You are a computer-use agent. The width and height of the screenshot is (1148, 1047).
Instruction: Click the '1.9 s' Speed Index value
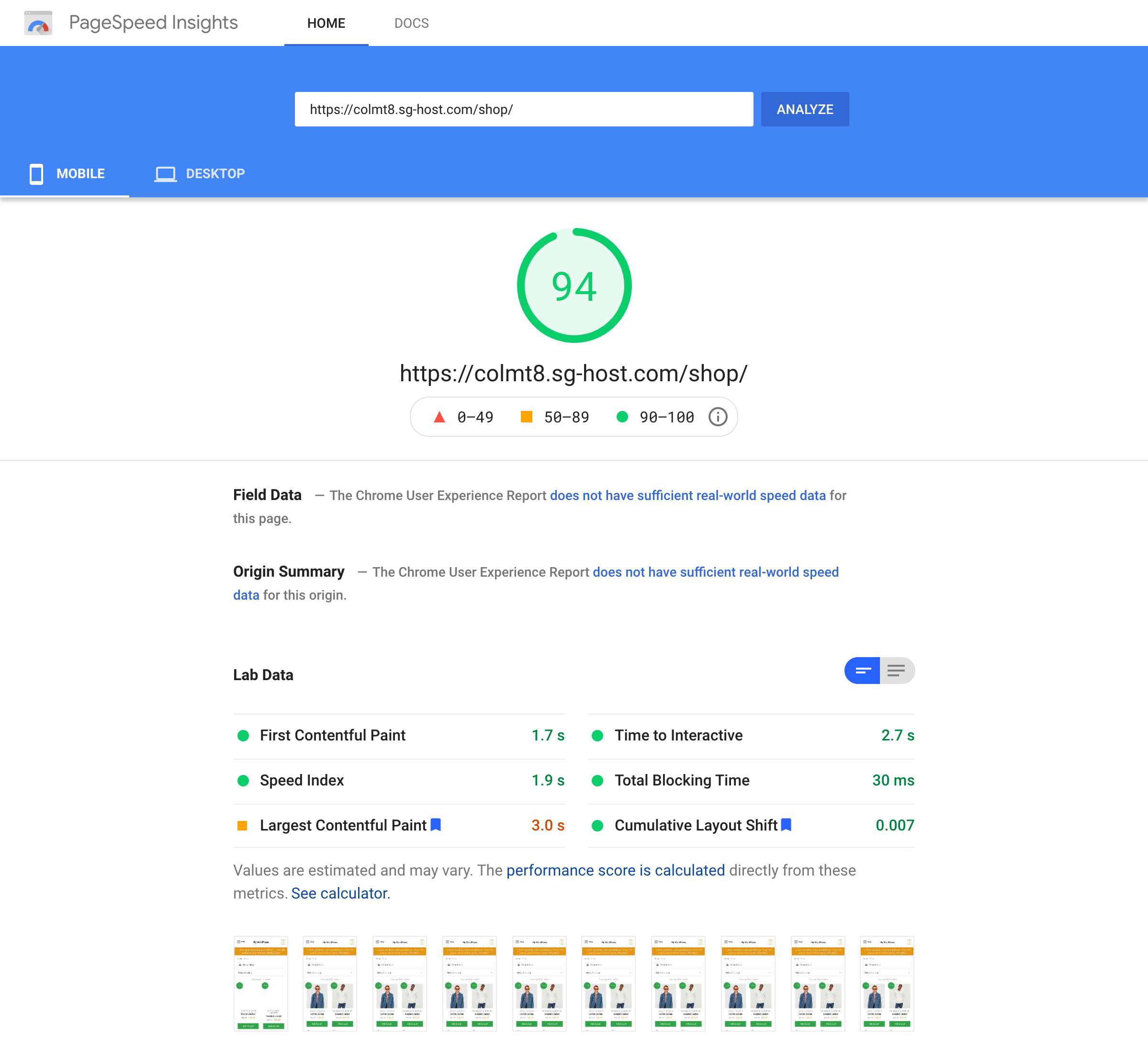pyautogui.click(x=548, y=780)
